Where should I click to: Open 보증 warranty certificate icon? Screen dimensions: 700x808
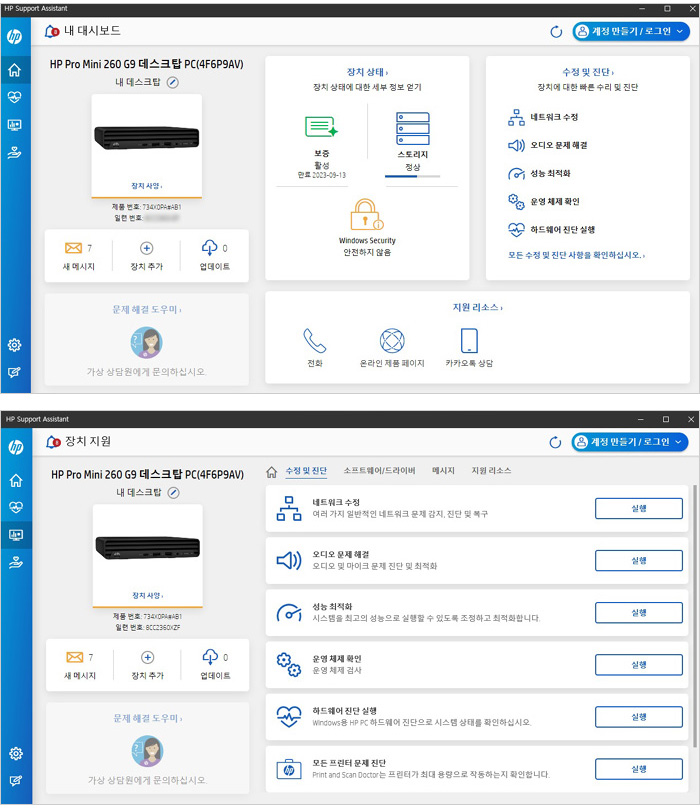click(x=321, y=127)
